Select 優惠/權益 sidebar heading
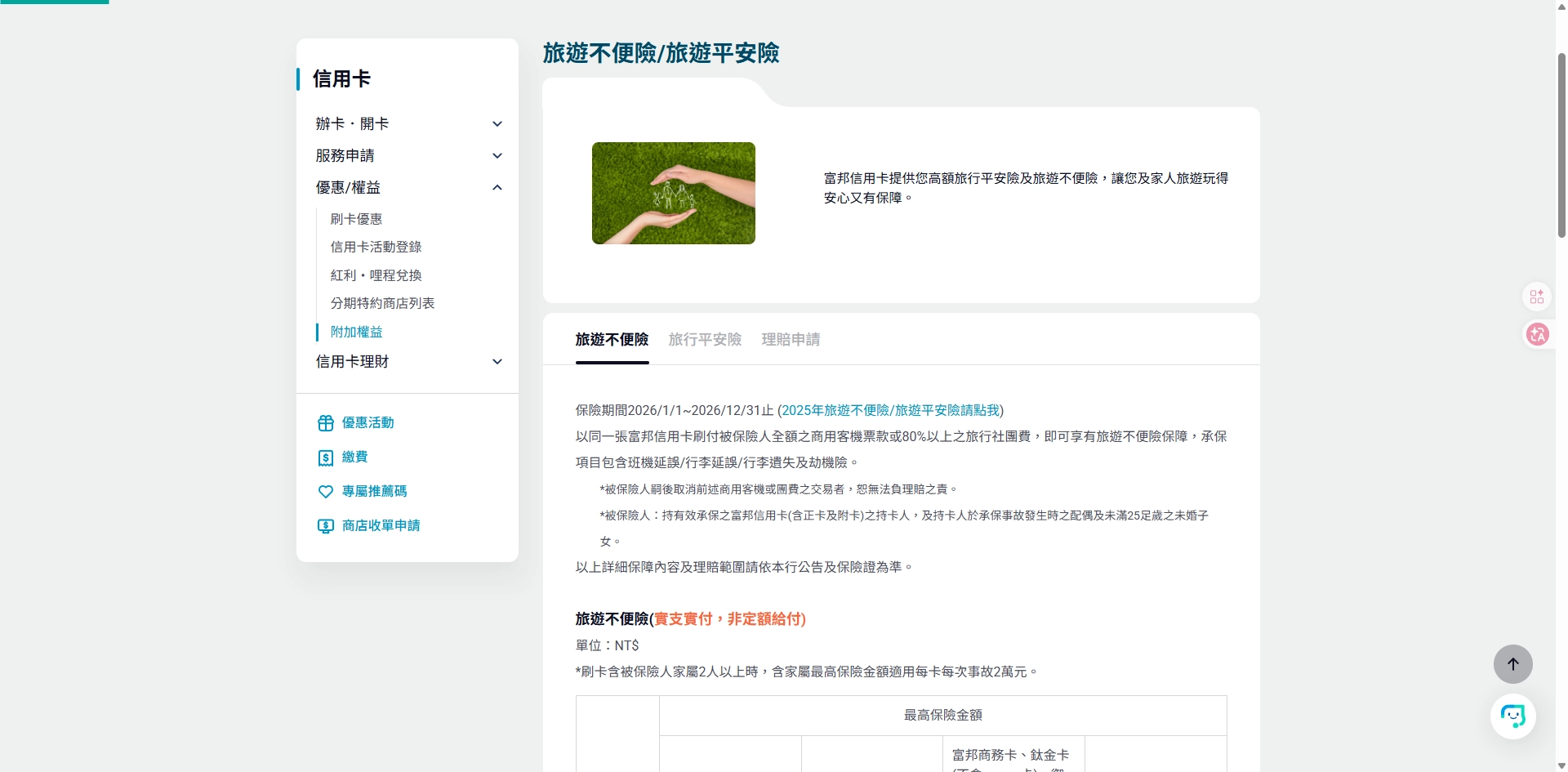 [x=348, y=188]
